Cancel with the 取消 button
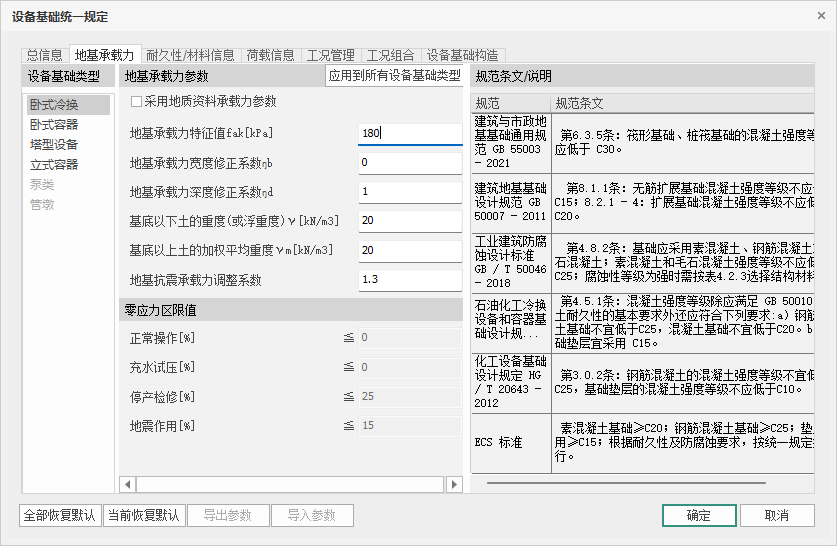Image resolution: width=837 pixels, height=546 pixels. pyautogui.click(x=777, y=516)
